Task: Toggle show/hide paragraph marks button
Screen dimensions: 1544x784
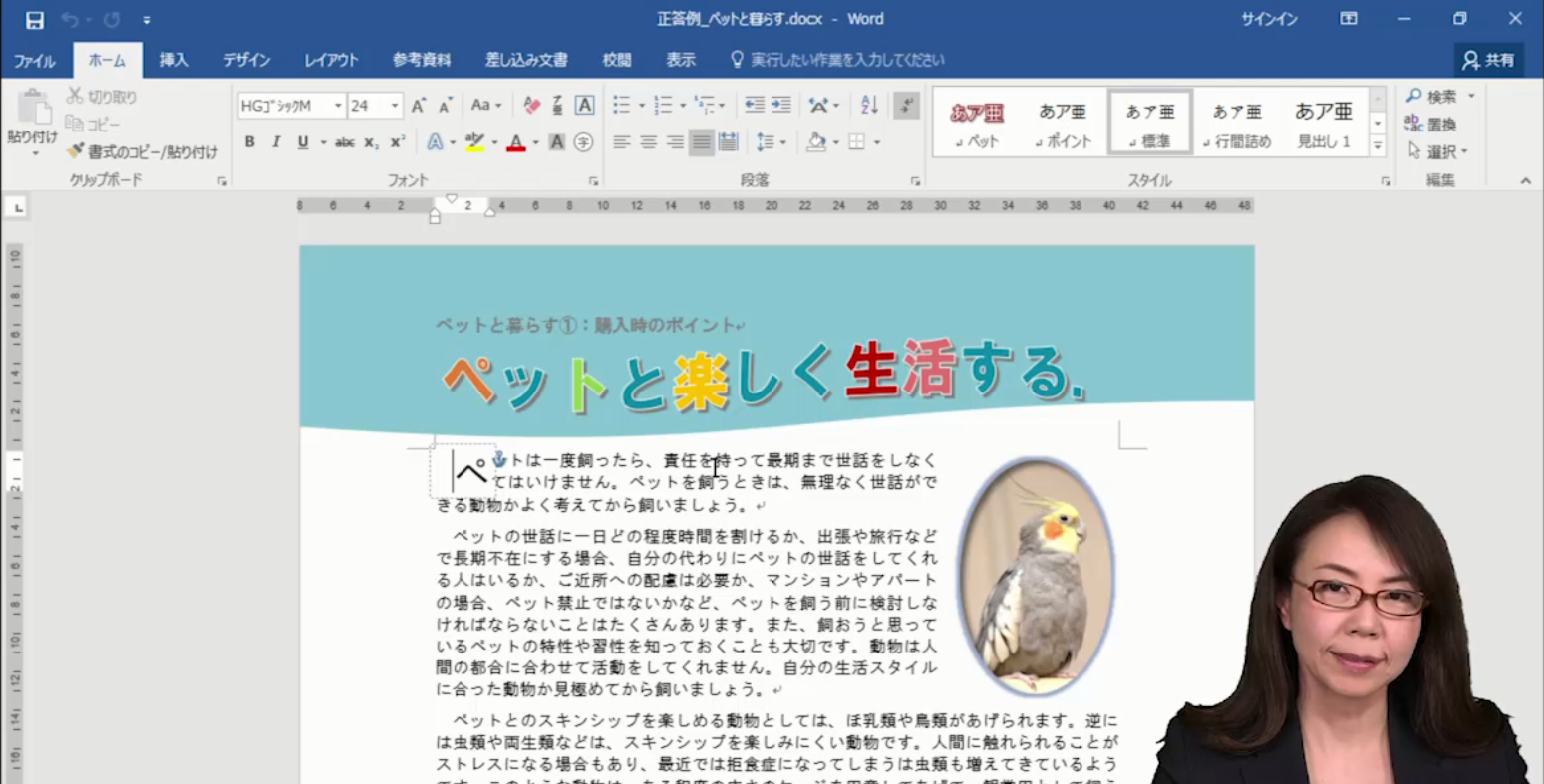Action: 906,105
